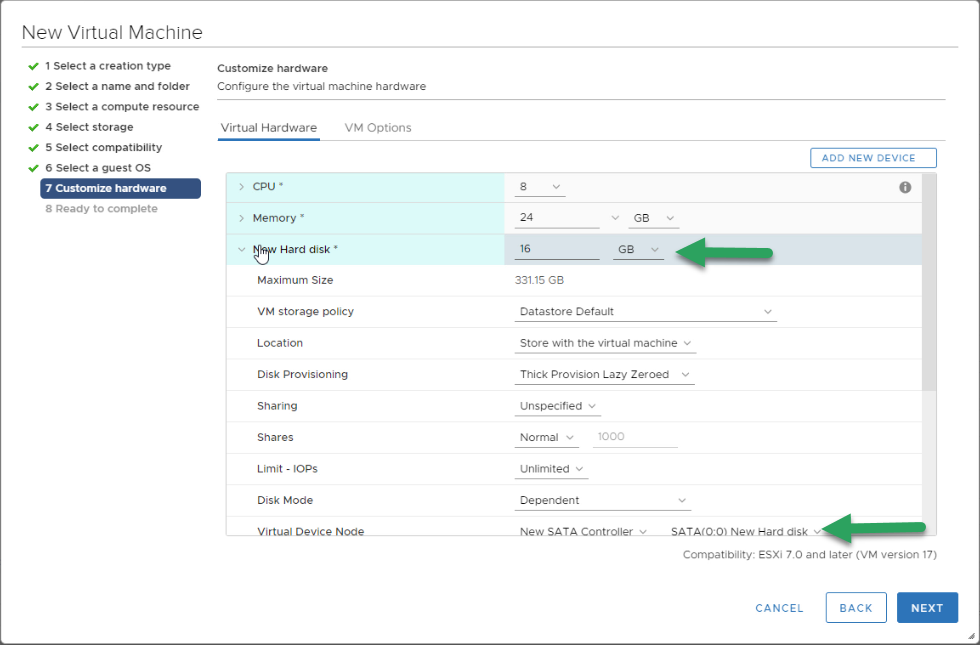The width and height of the screenshot is (980, 645).
Task: Open the Disk Mode Dependent dropdown
Action: [x=602, y=501]
